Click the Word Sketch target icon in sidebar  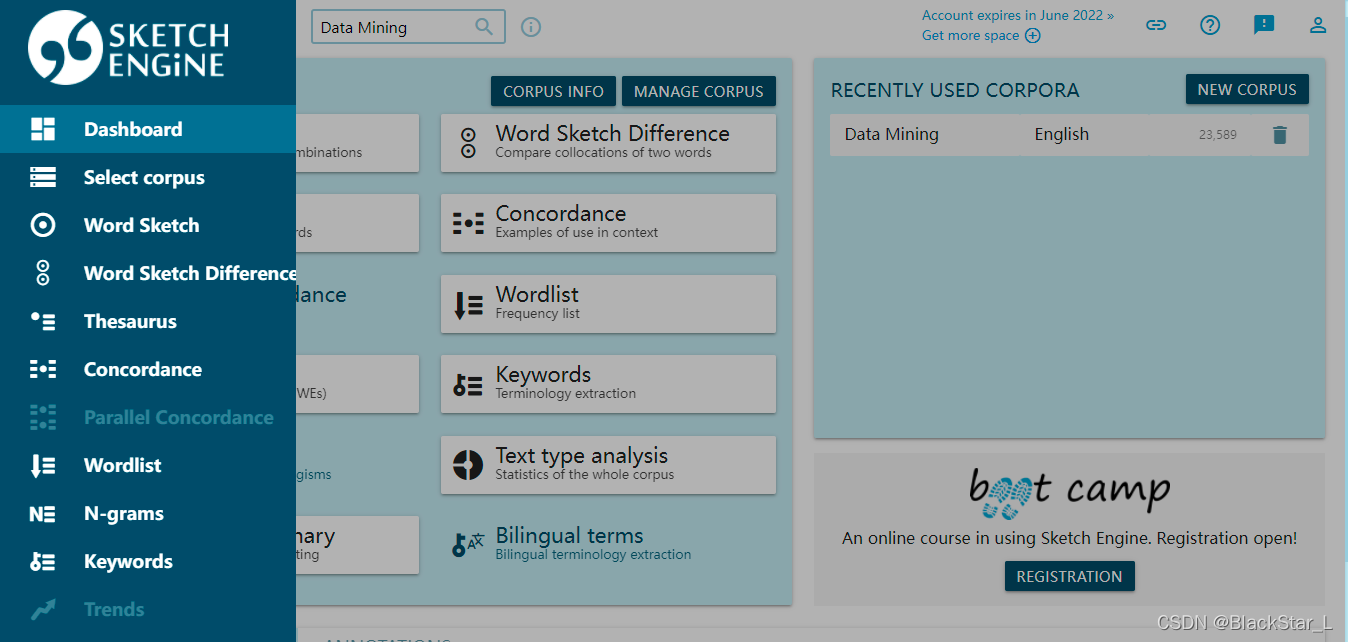[43, 225]
